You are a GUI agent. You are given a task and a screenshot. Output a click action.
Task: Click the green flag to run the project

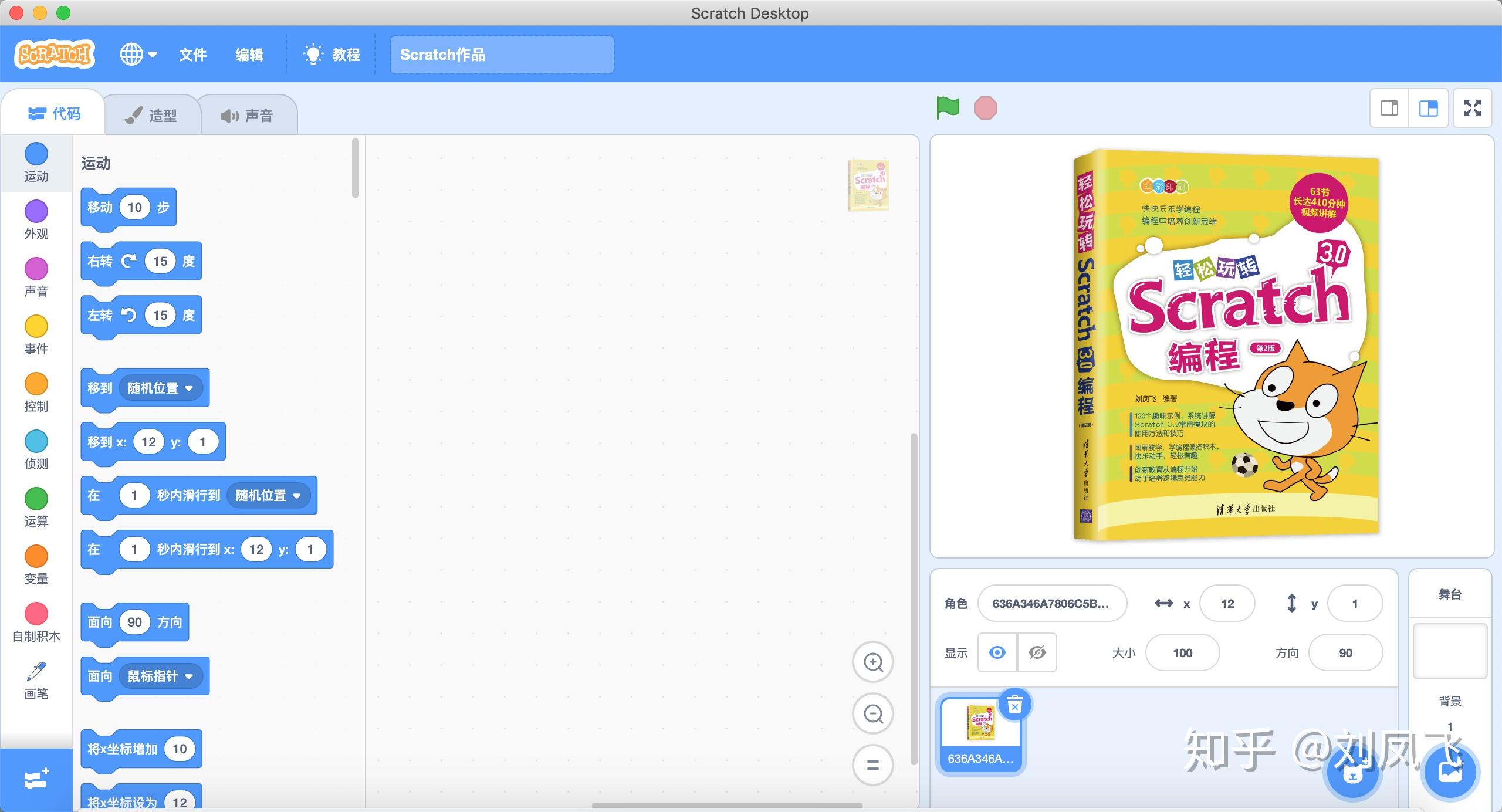948,108
